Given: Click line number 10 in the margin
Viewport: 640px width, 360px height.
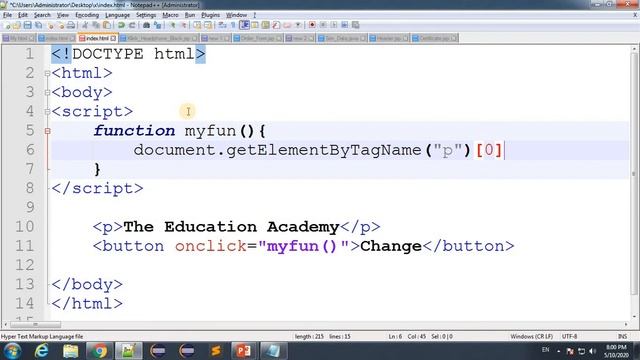Looking at the screenshot, I should point(24,227).
